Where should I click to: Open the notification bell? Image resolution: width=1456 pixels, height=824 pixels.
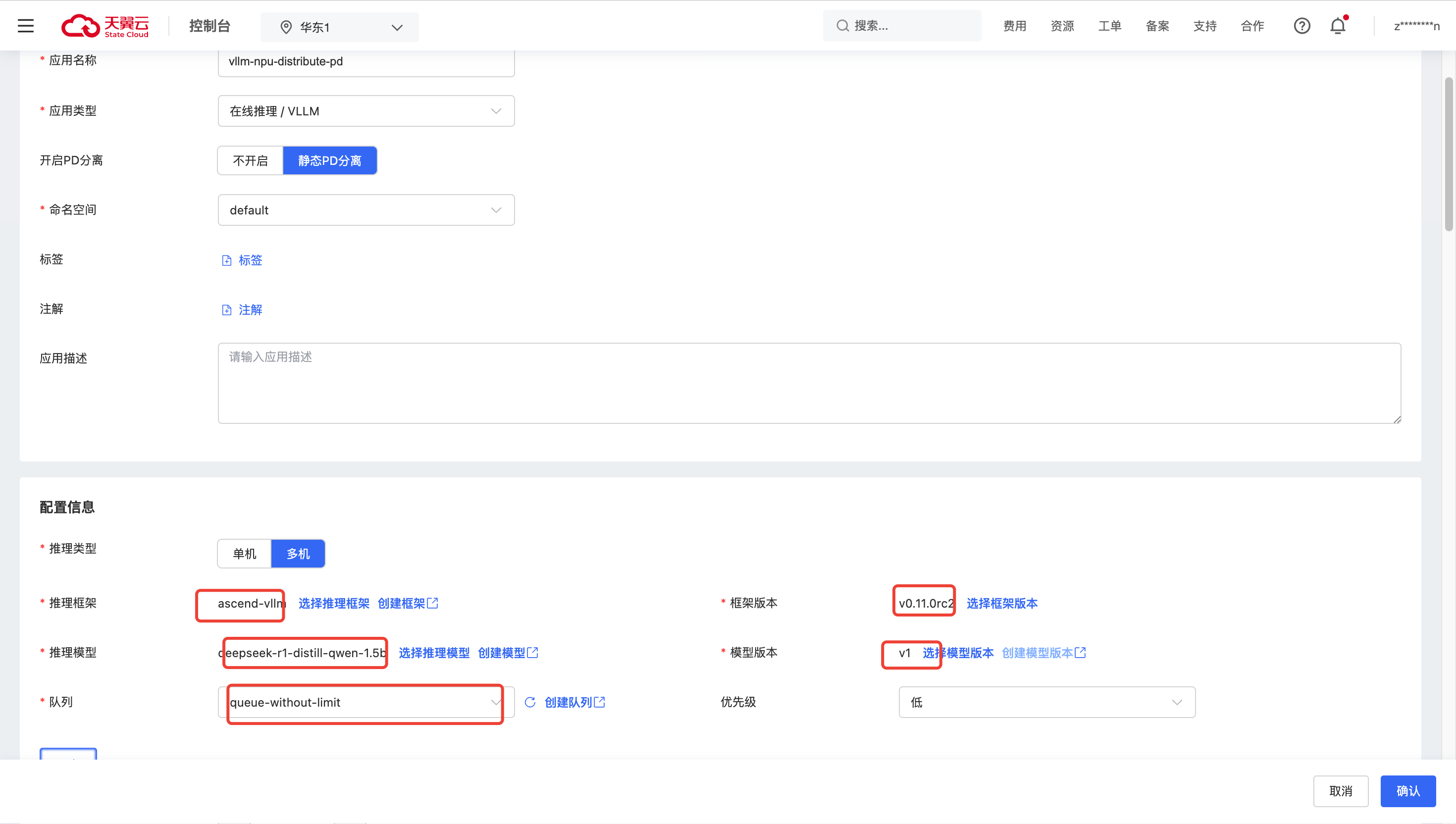pos(1338,26)
